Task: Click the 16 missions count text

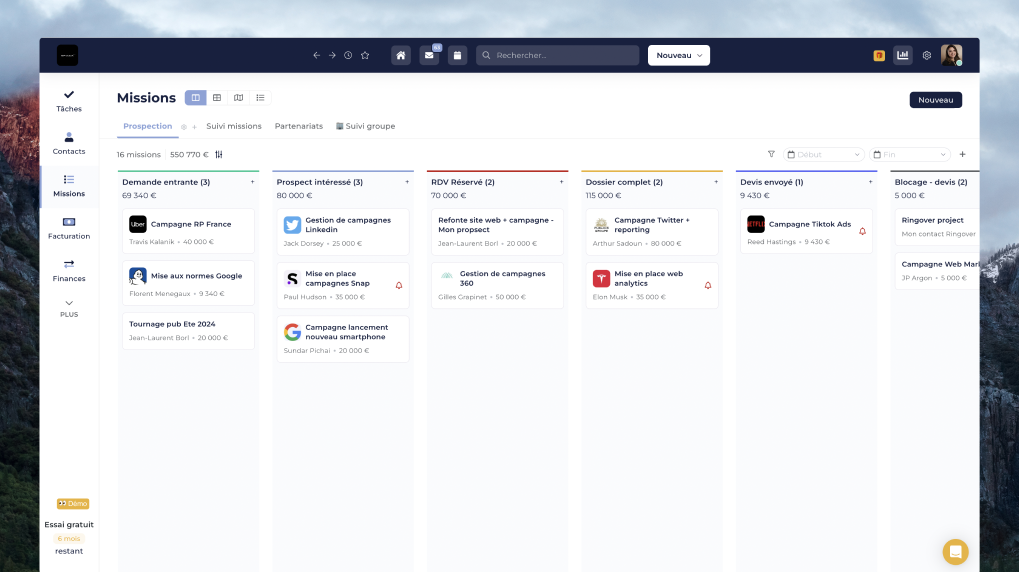Action: pos(138,155)
